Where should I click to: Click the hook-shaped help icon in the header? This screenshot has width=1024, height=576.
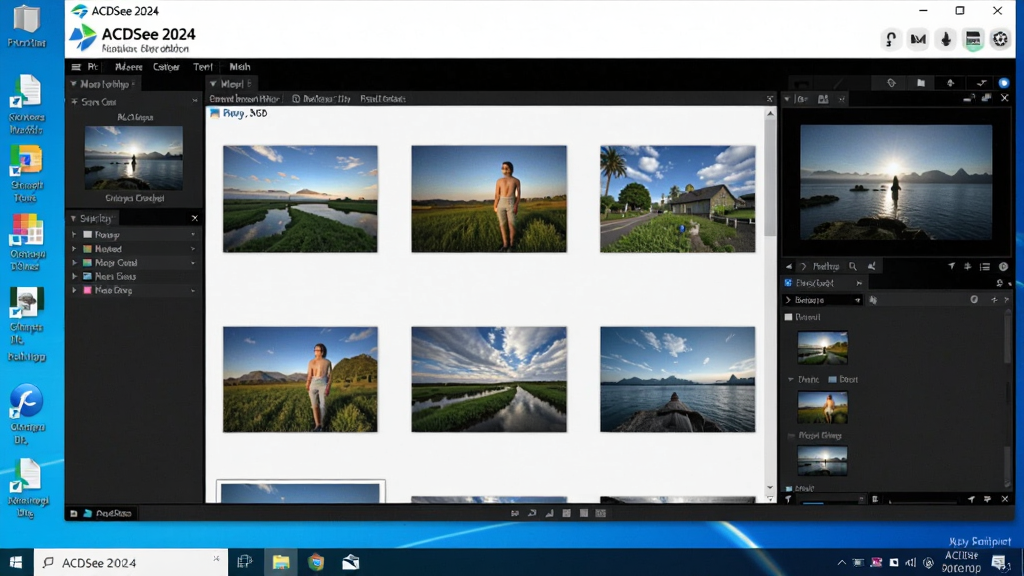pos(891,39)
